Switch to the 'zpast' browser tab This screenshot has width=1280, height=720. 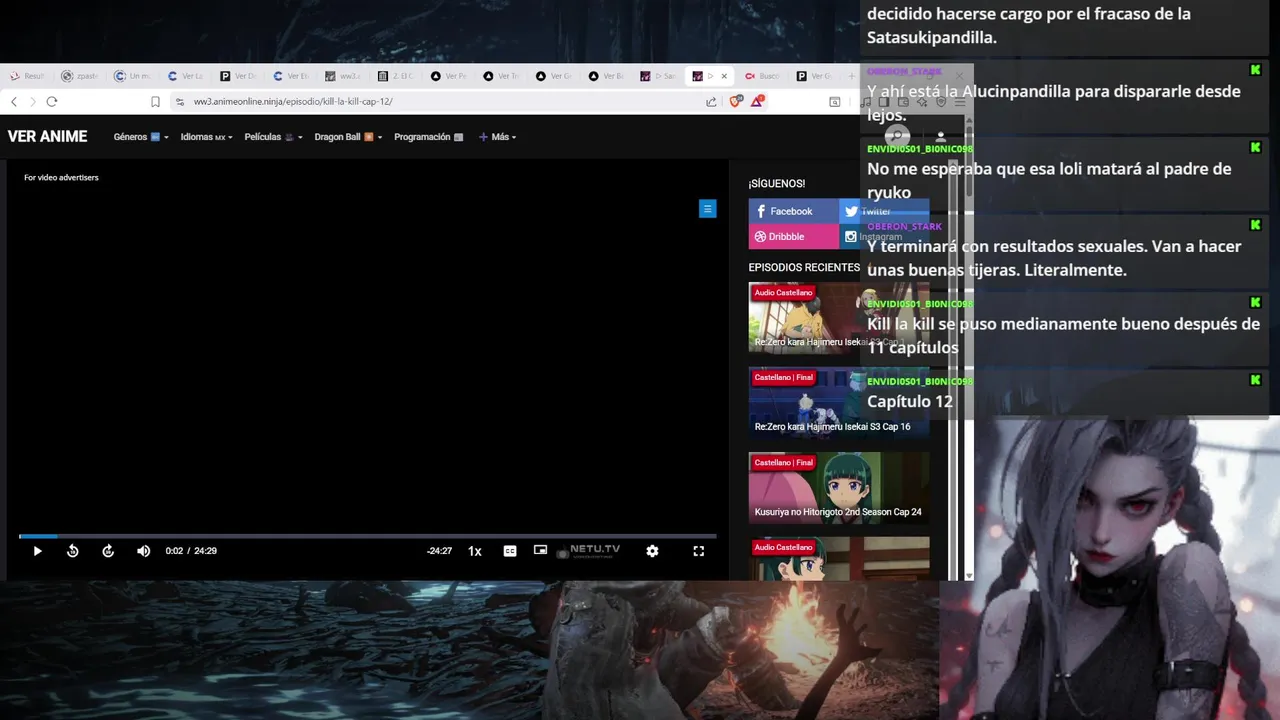(x=80, y=76)
